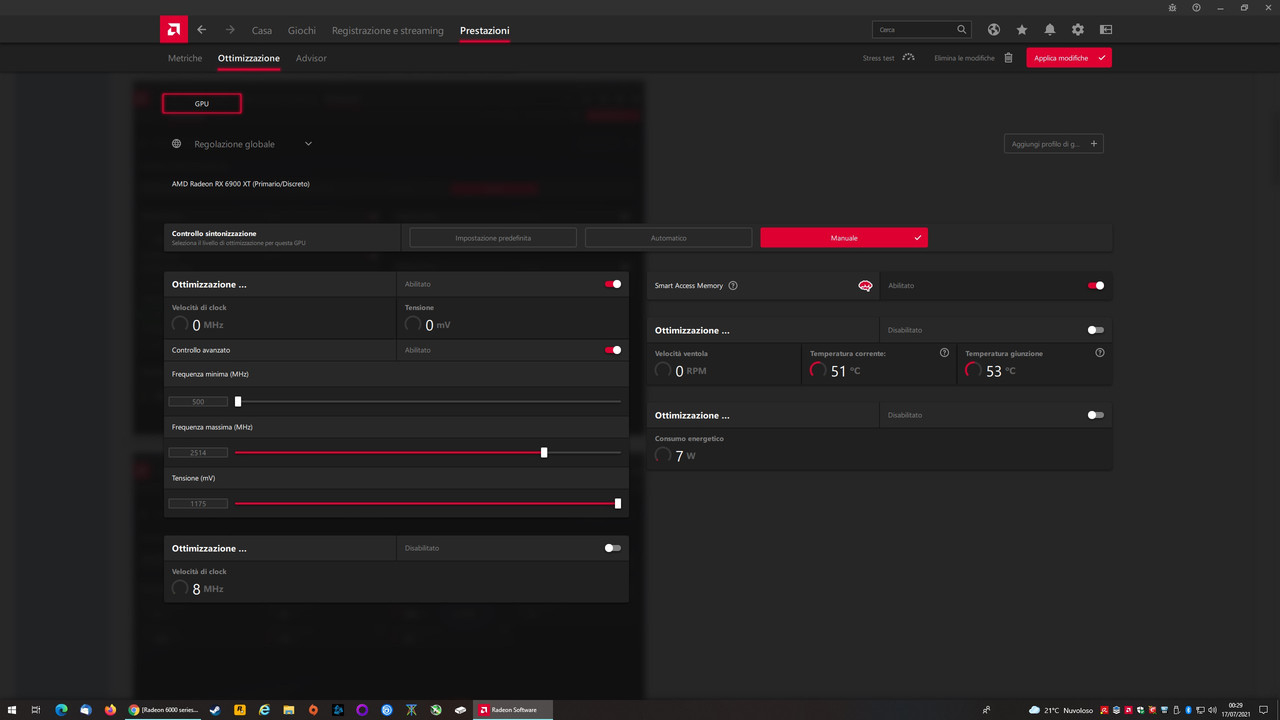Open Rockstar Games Launcher on taskbar
The height and width of the screenshot is (720, 1280).
click(240, 710)
